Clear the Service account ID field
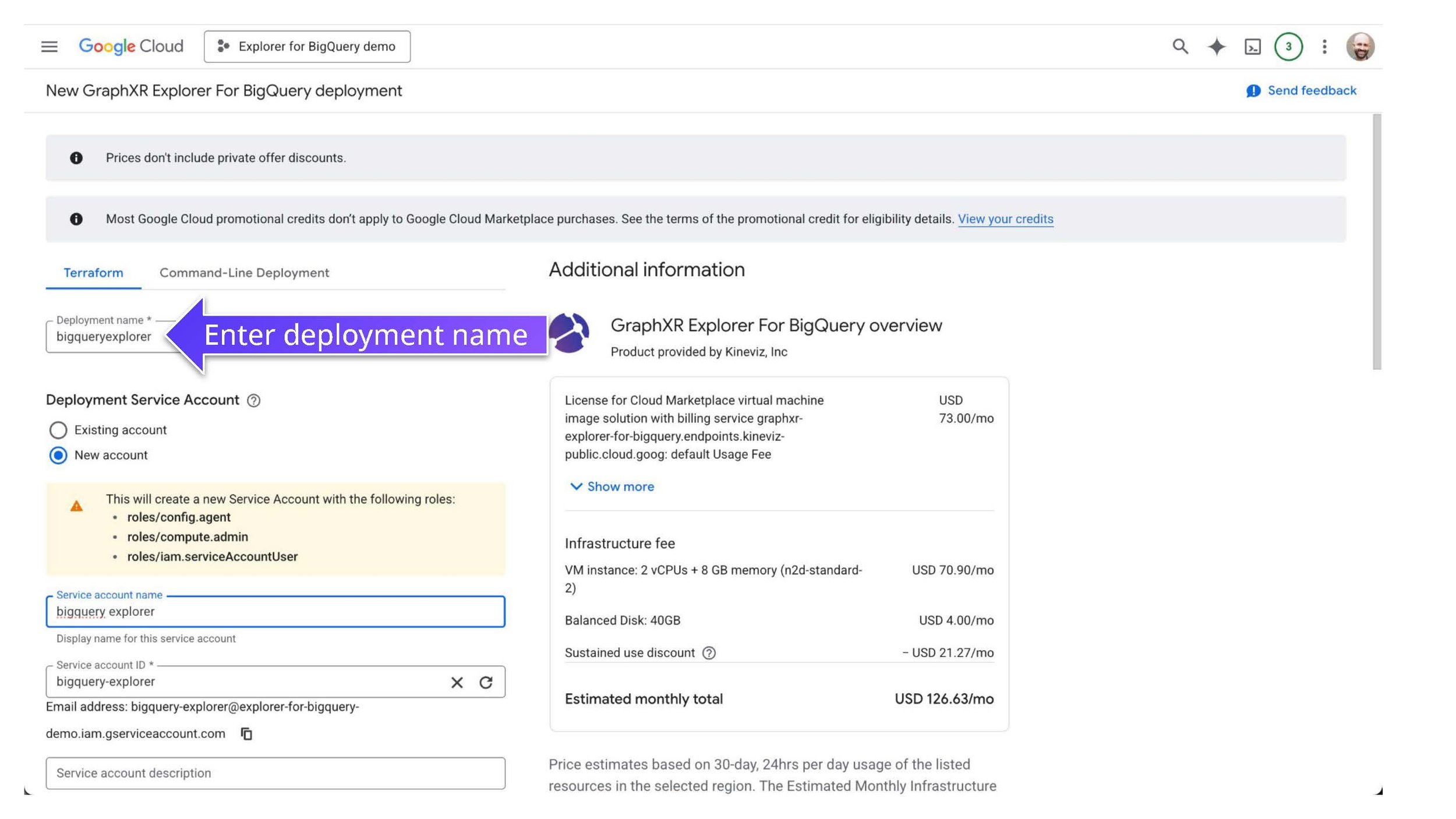Screen dimensions: 1456x819 click(x=457, y=683)
